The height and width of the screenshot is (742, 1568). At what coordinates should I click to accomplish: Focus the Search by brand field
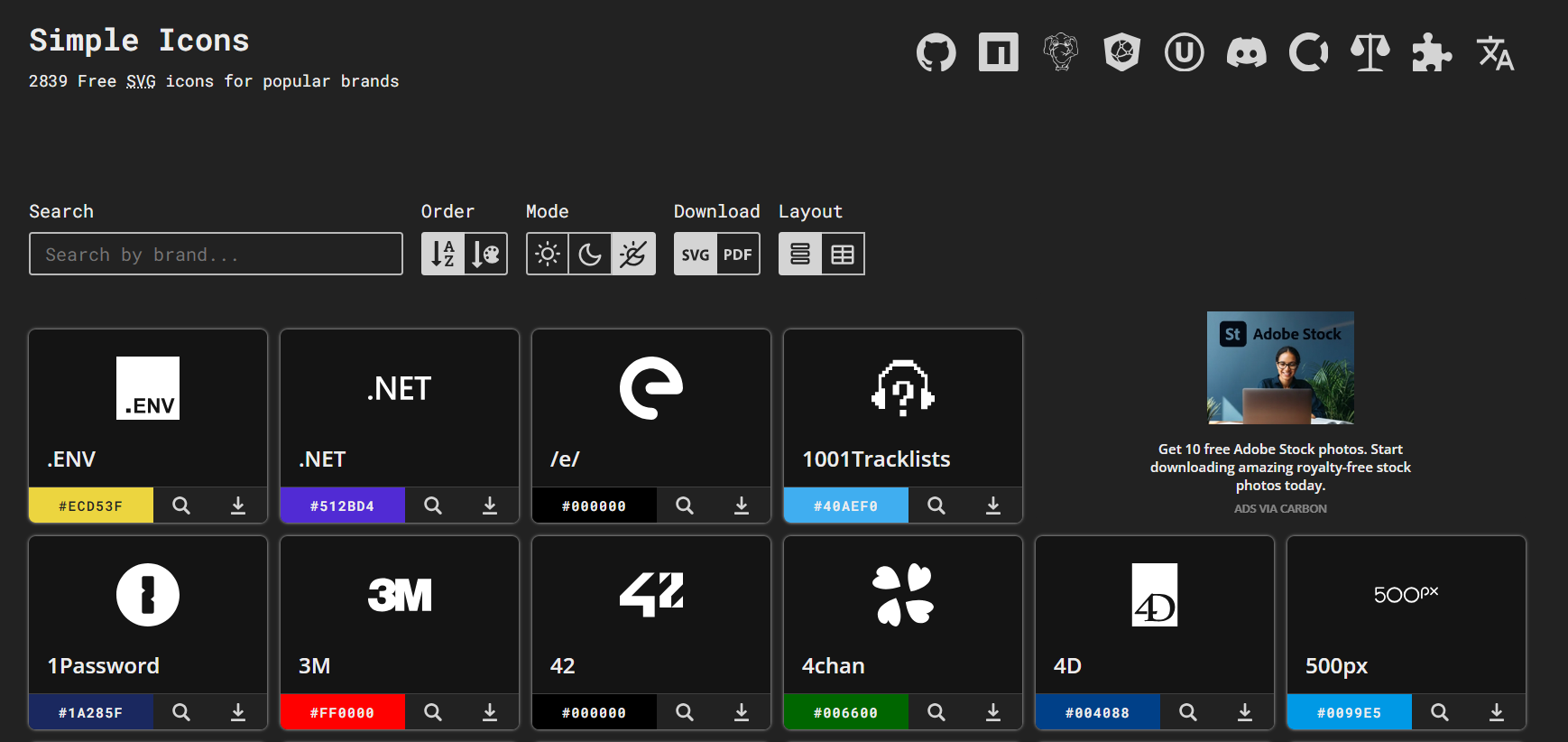pyautogui.click(x=216, y=254)
